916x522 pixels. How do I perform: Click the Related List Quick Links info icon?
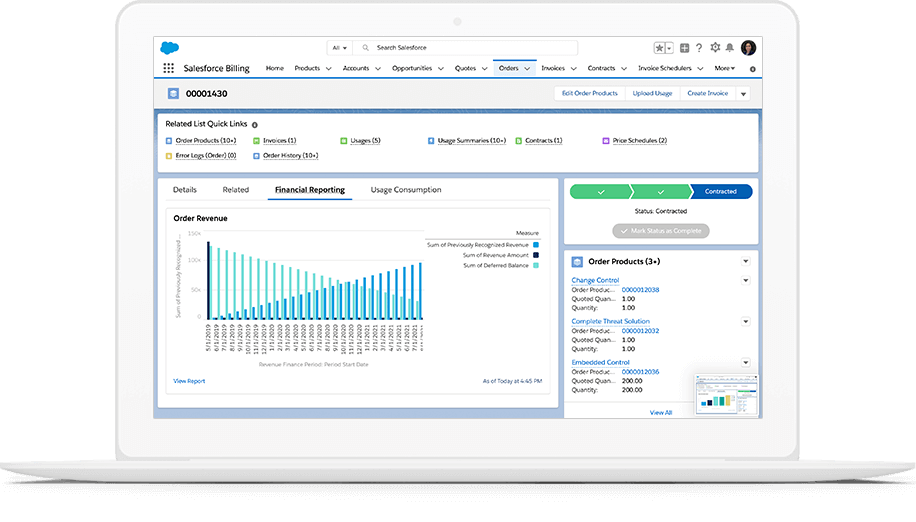coord(254,125)
